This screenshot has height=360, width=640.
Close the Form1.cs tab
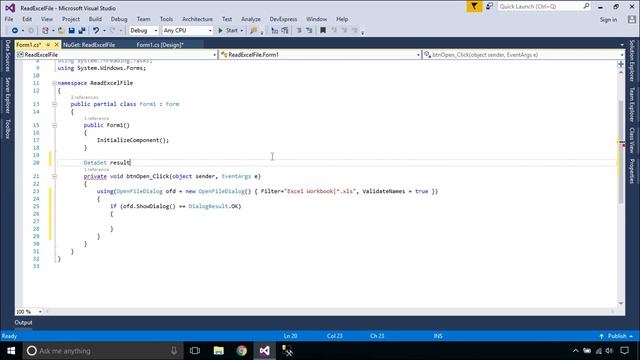tap(57, 44)
